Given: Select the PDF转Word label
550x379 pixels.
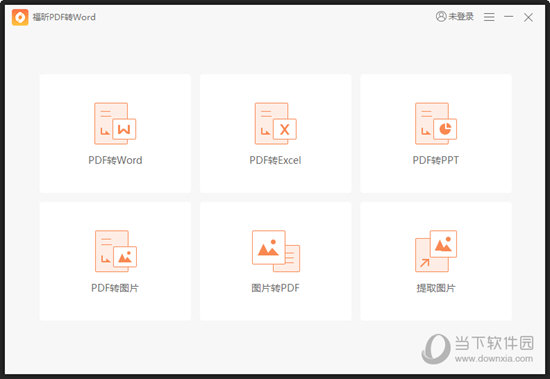Looking at the screenshot, I should [115, 160].
